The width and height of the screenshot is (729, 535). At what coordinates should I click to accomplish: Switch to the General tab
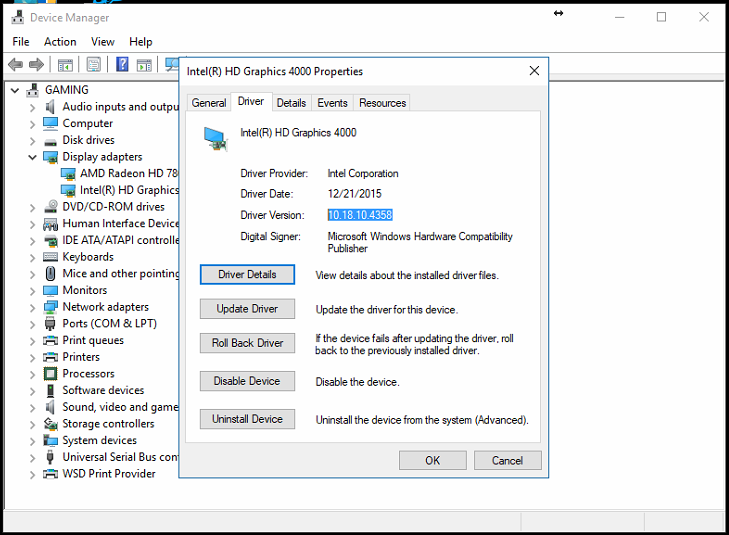(x=209, y=103)
